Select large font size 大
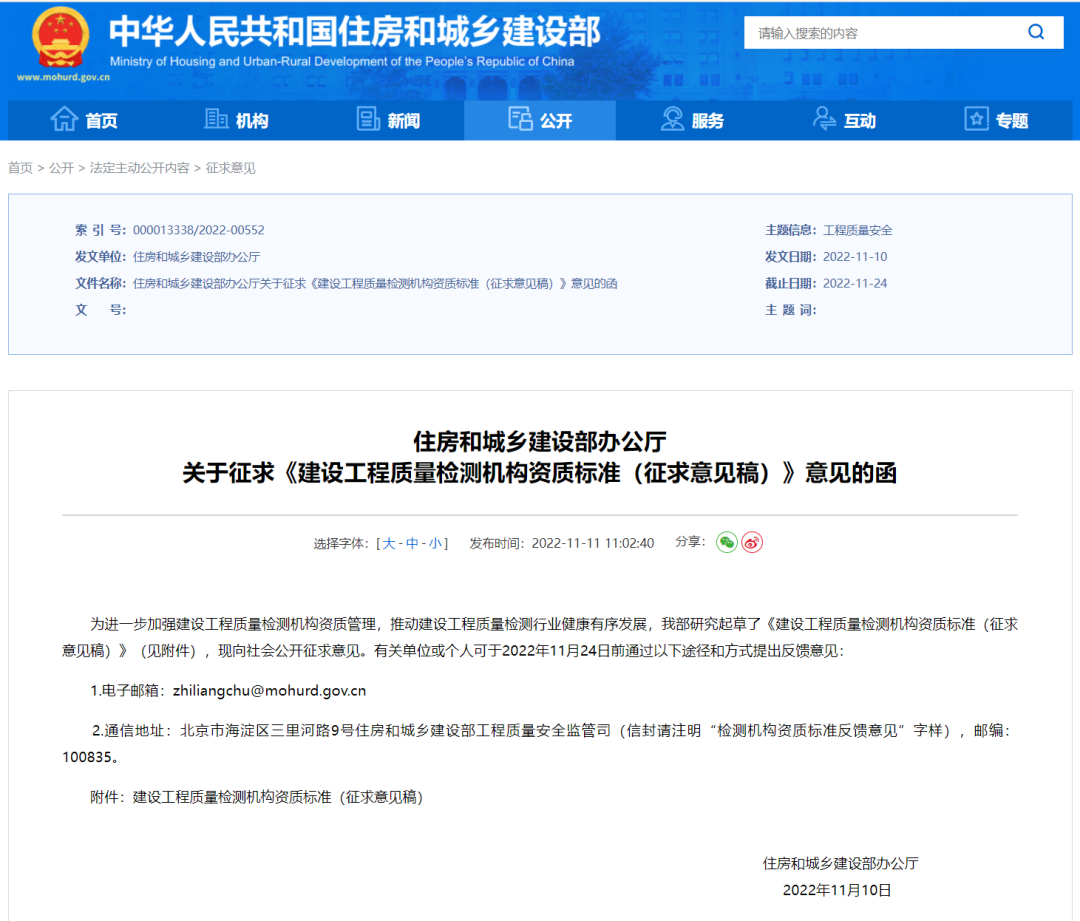This screenshot has width=1080, height=921. tap(388, 543)
